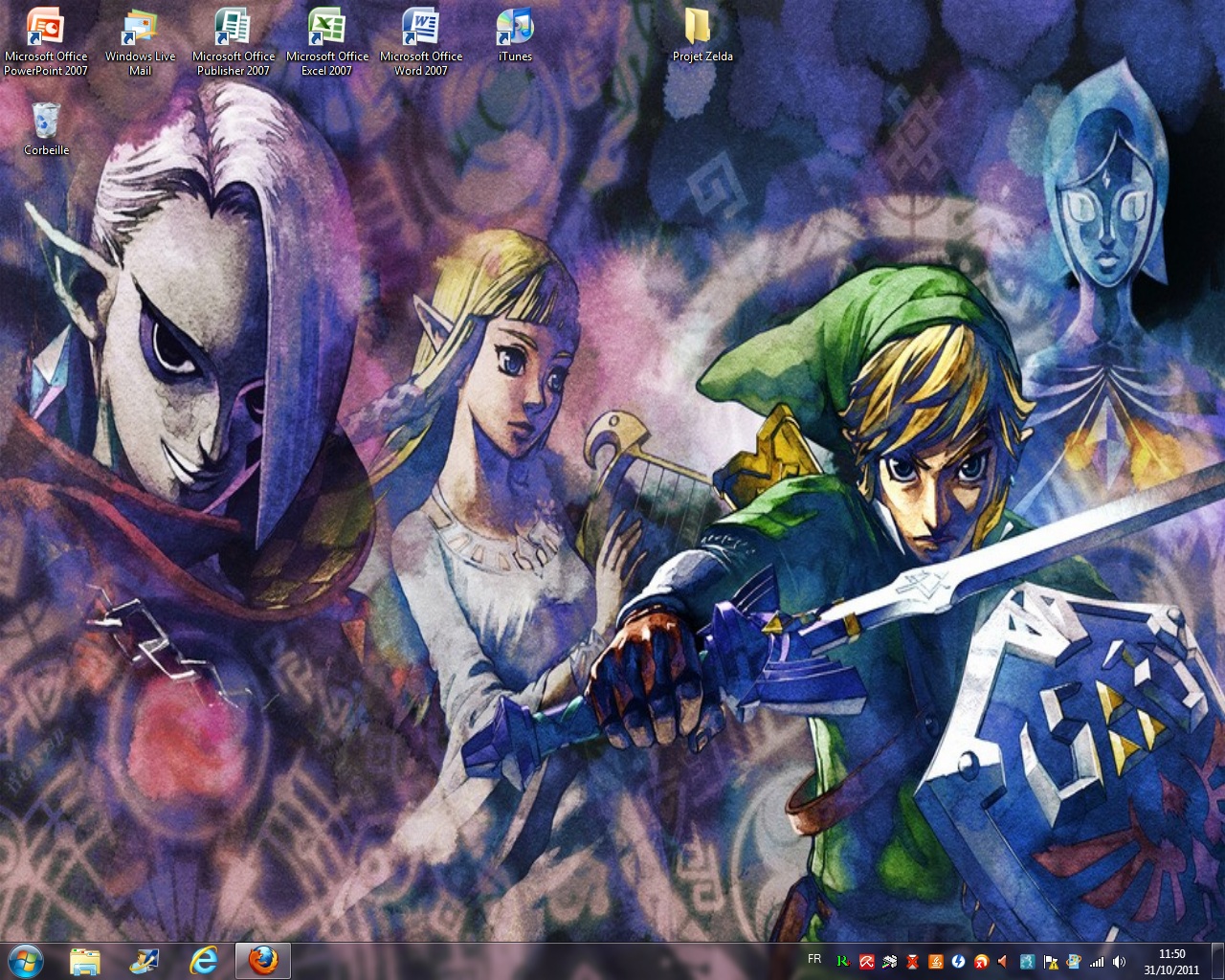Click the teal square tray icon
The height and width of the screenshot is (980, 1225).
point(1027,961)
